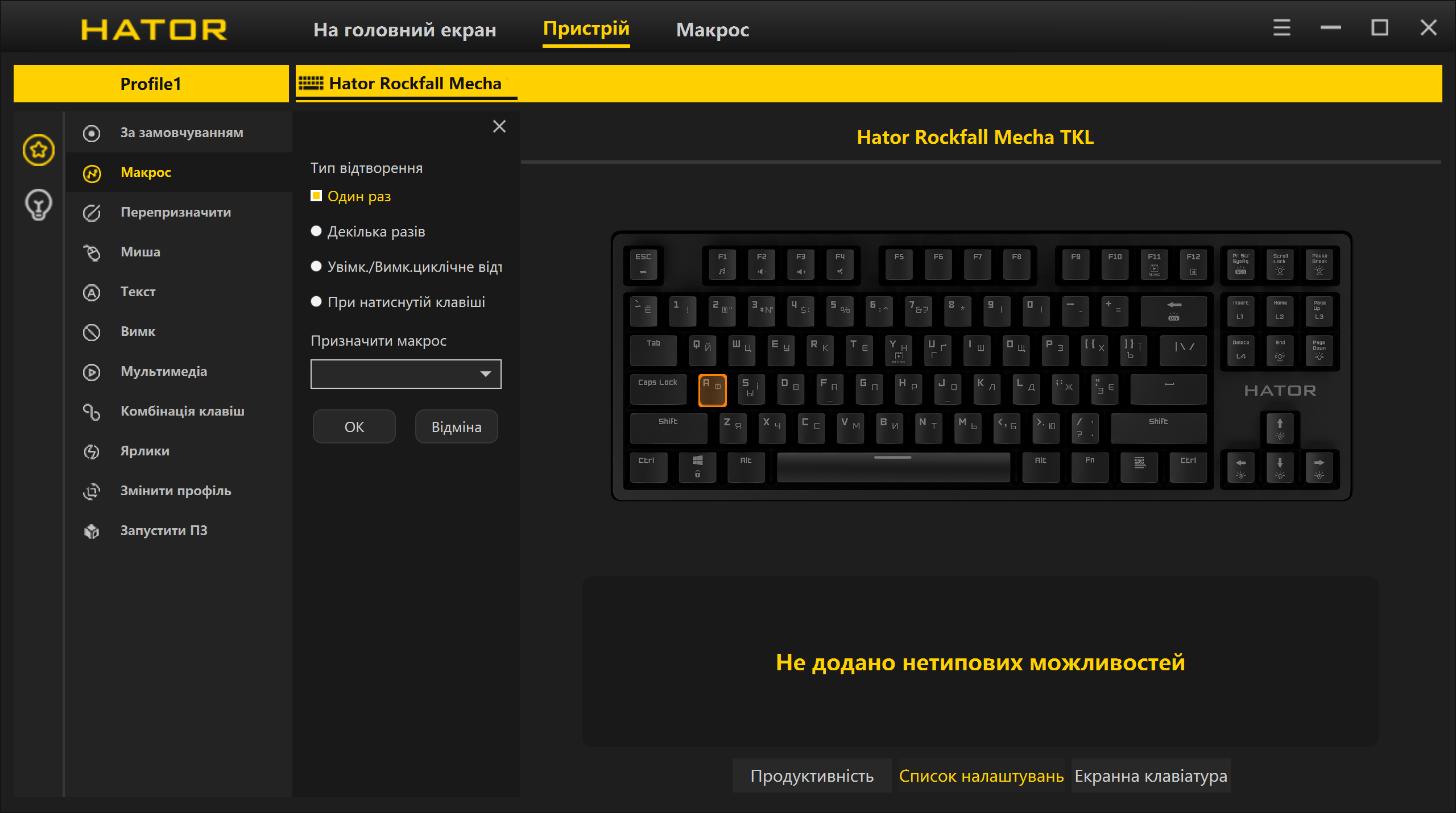
Task: Open the hamburger menu icon in title bar
Action: (1281, 28)
